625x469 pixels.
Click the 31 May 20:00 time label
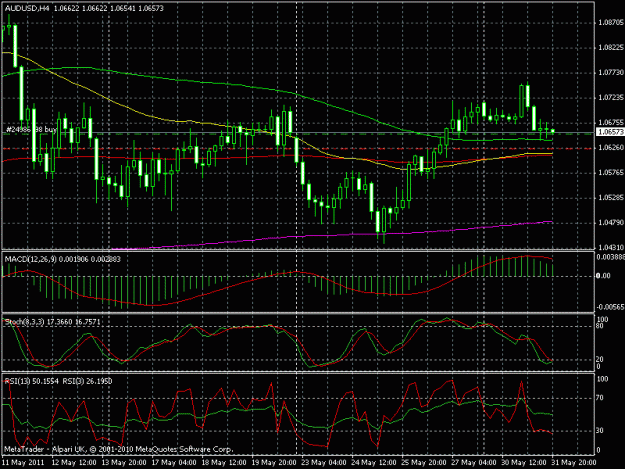(x=574, y=463)
